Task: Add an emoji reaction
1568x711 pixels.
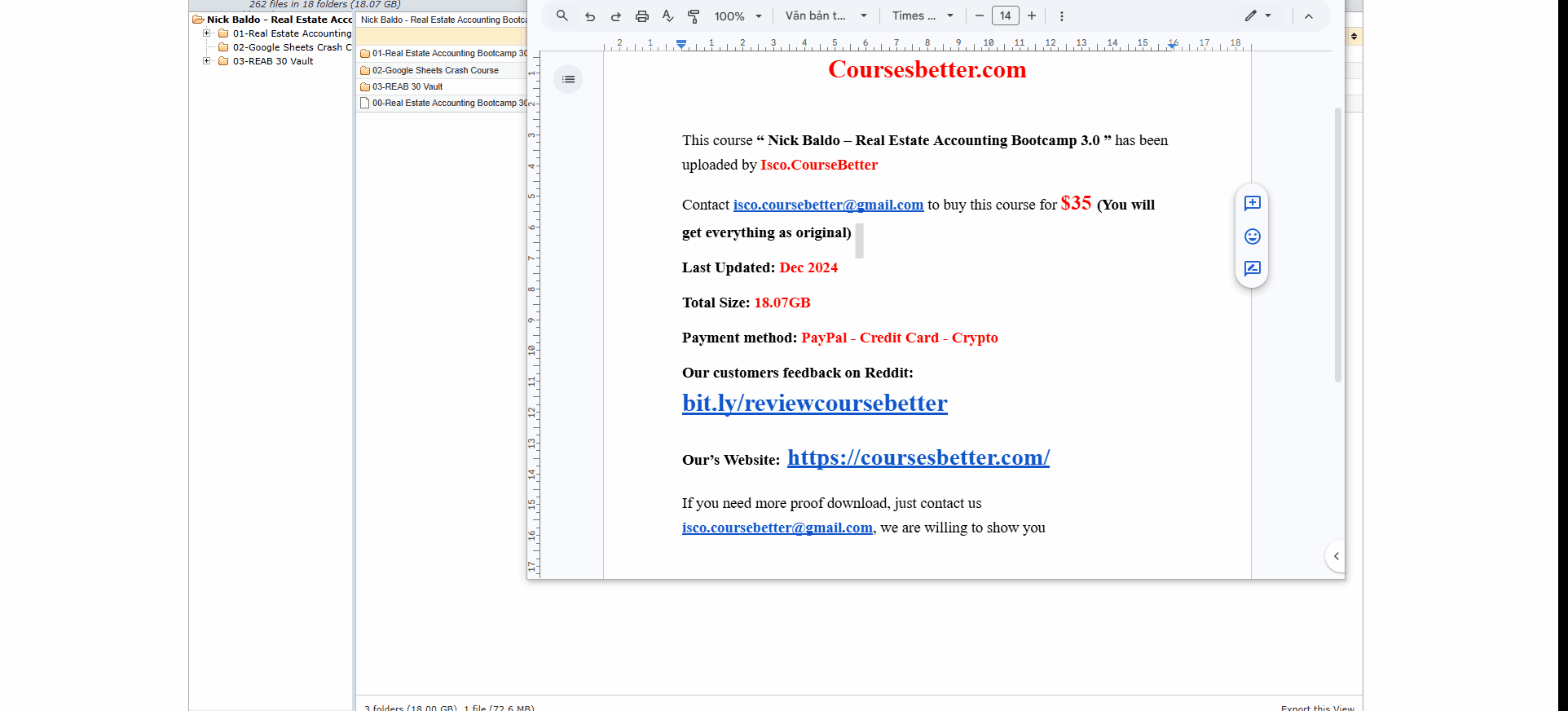Action: (1253, 236)
